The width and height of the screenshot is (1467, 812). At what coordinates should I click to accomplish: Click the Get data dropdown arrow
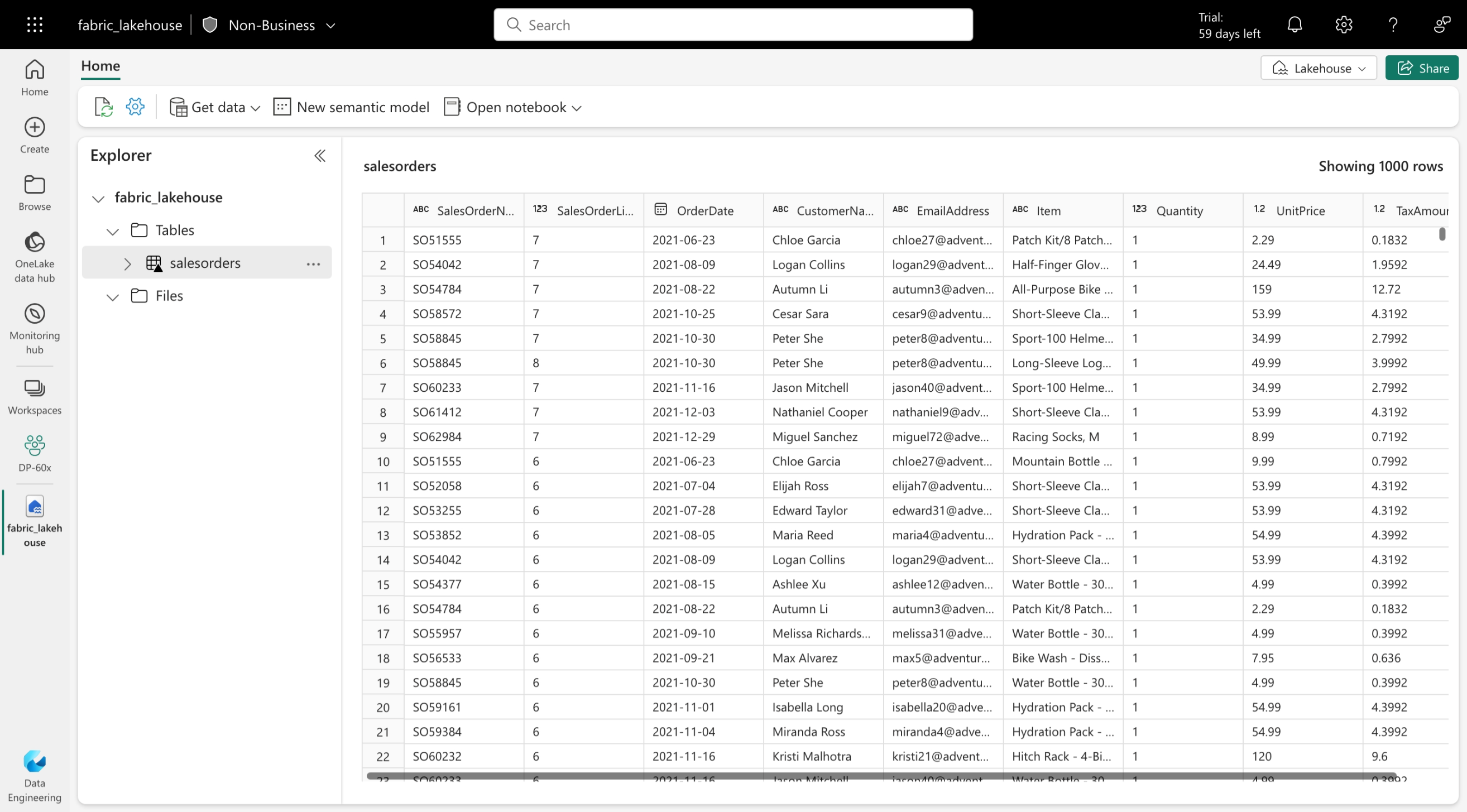click(253, 107)
